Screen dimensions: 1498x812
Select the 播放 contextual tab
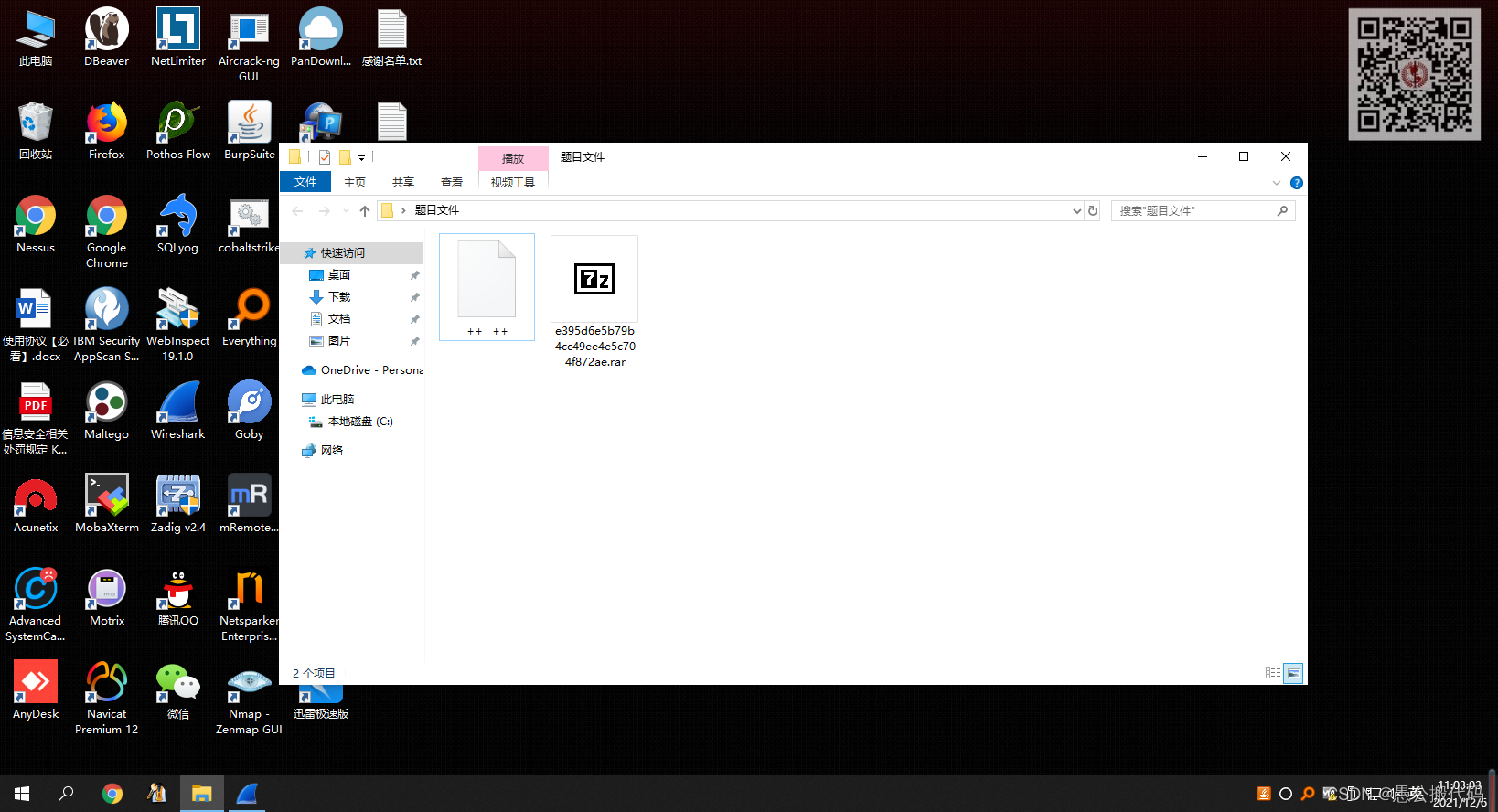(x=513, y=158)
